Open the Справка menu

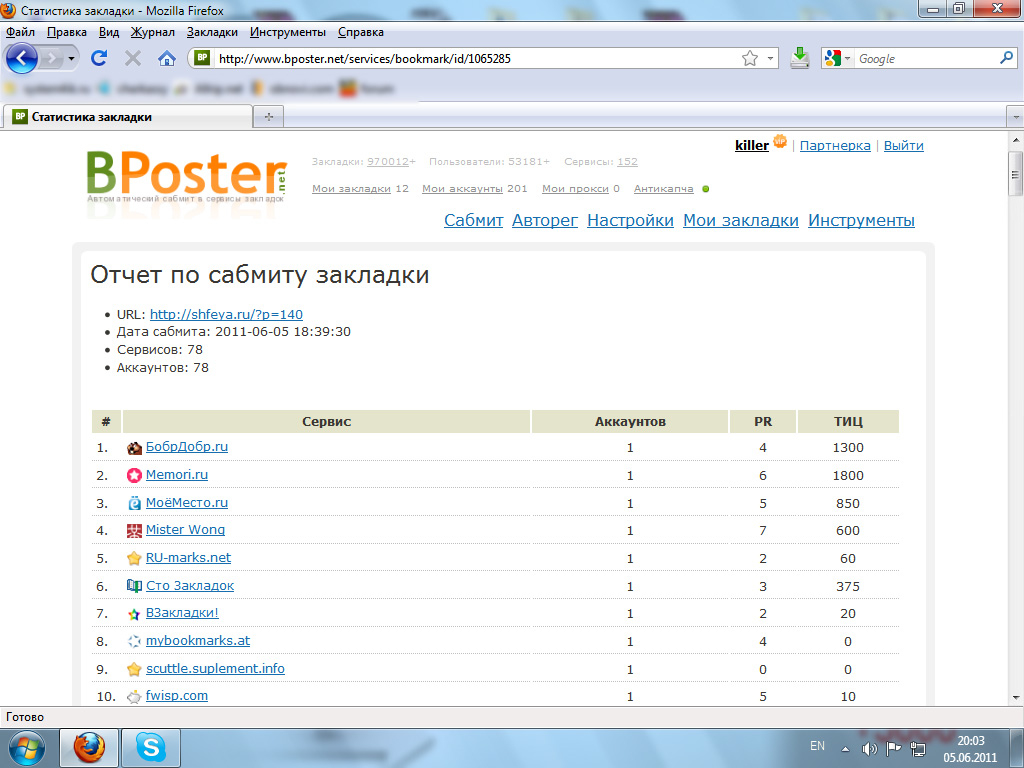click(360, 32)
